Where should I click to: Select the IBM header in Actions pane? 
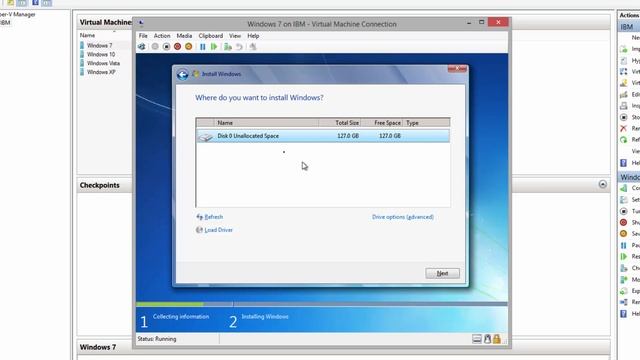(x=629, y=27)
